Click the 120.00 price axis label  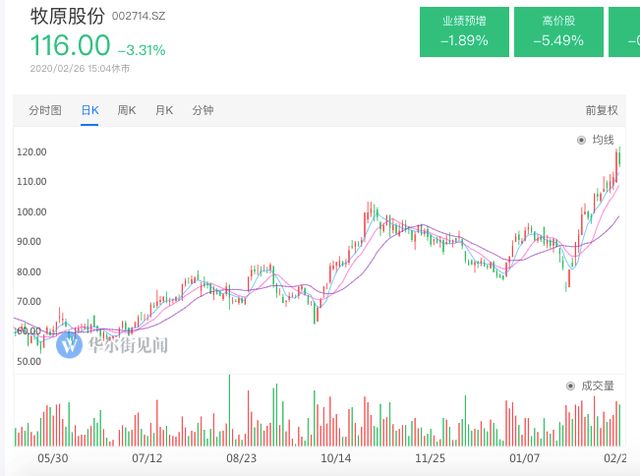click(x=32, y=152)
